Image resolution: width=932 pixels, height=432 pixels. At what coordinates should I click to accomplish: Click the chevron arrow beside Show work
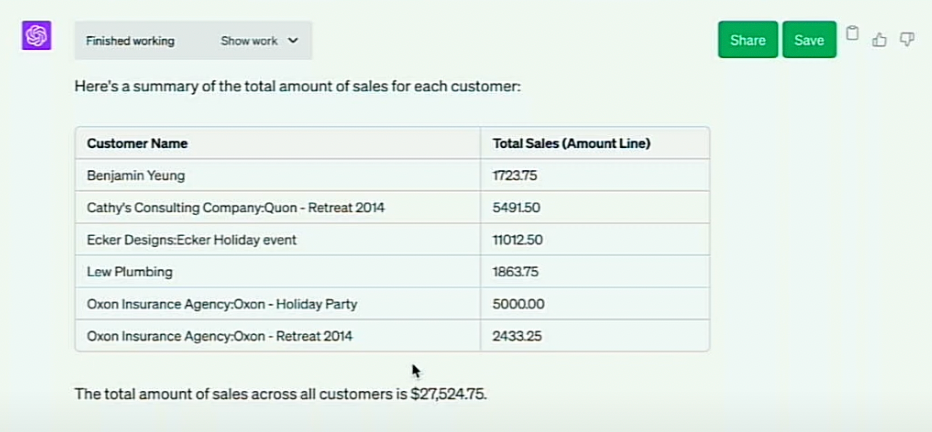293,41
